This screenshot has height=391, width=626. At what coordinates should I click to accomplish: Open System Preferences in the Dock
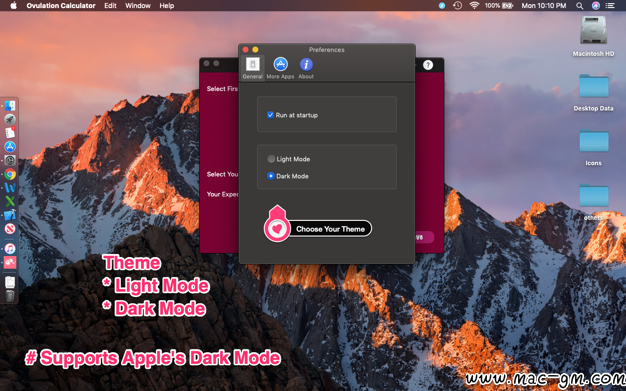coord(10,160)
